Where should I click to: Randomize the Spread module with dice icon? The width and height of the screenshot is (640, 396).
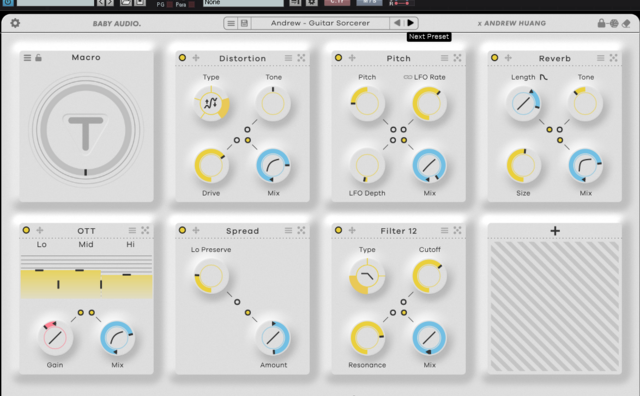pyautogui.click(x=301, y=230)
